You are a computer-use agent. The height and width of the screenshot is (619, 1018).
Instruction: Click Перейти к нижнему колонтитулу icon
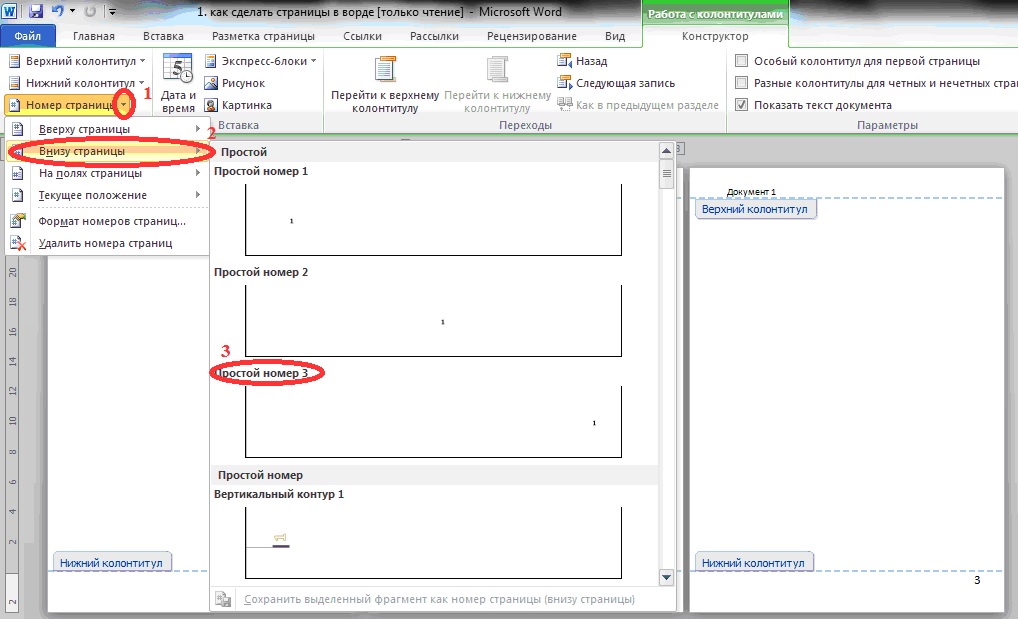click(x=497, y=69)
